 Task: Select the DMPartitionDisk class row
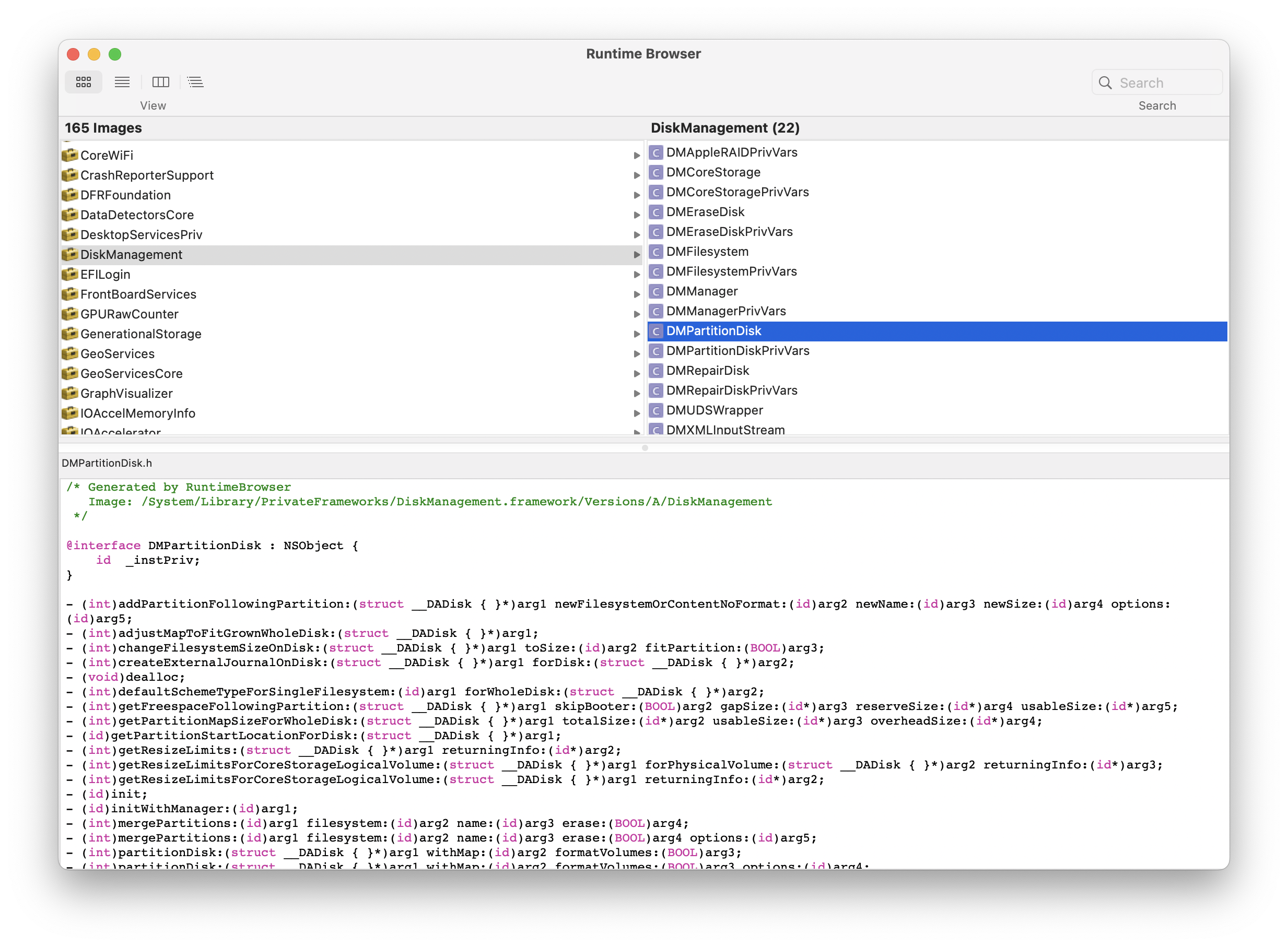tap(937, 332)
